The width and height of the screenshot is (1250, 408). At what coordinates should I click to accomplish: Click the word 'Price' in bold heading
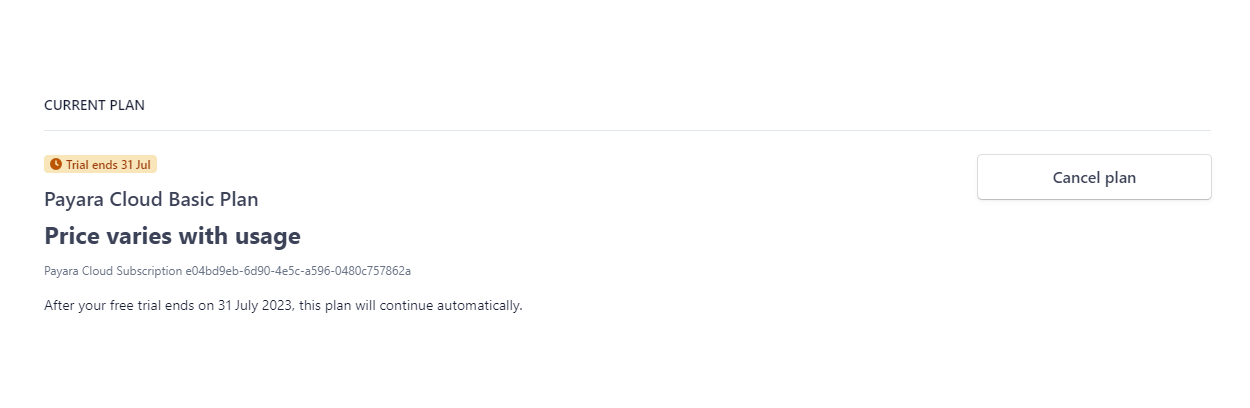click(x=72, y=237)
